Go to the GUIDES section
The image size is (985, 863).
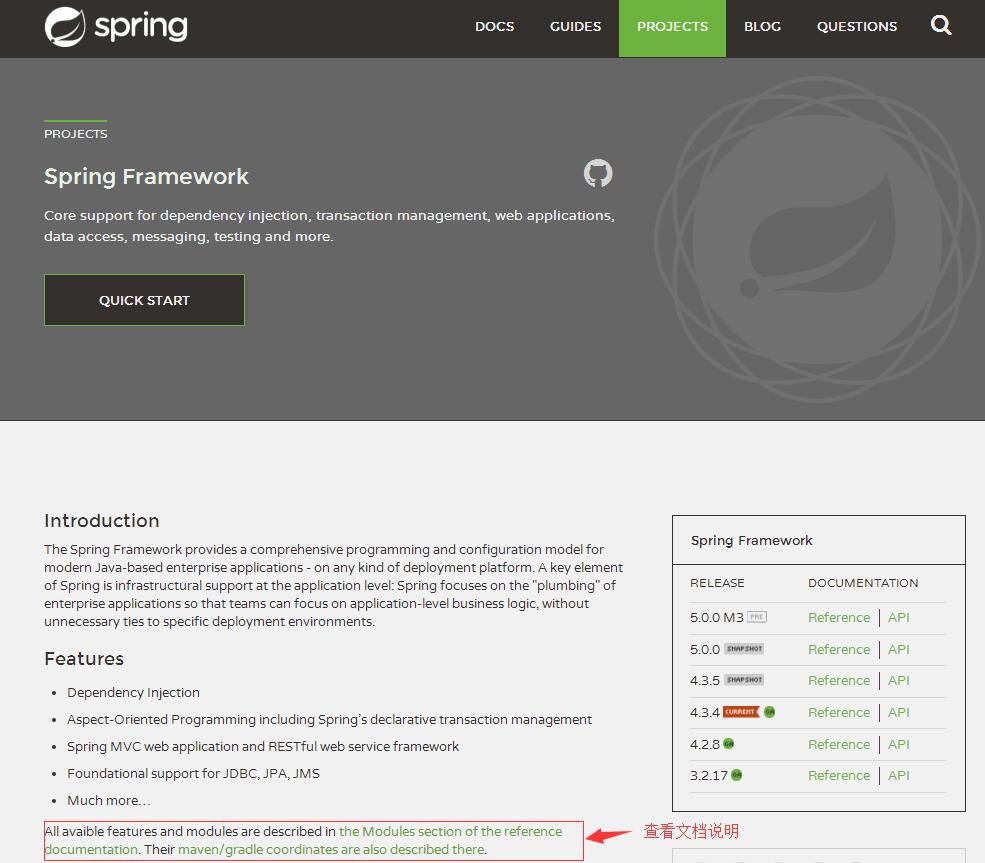[575, 26]
